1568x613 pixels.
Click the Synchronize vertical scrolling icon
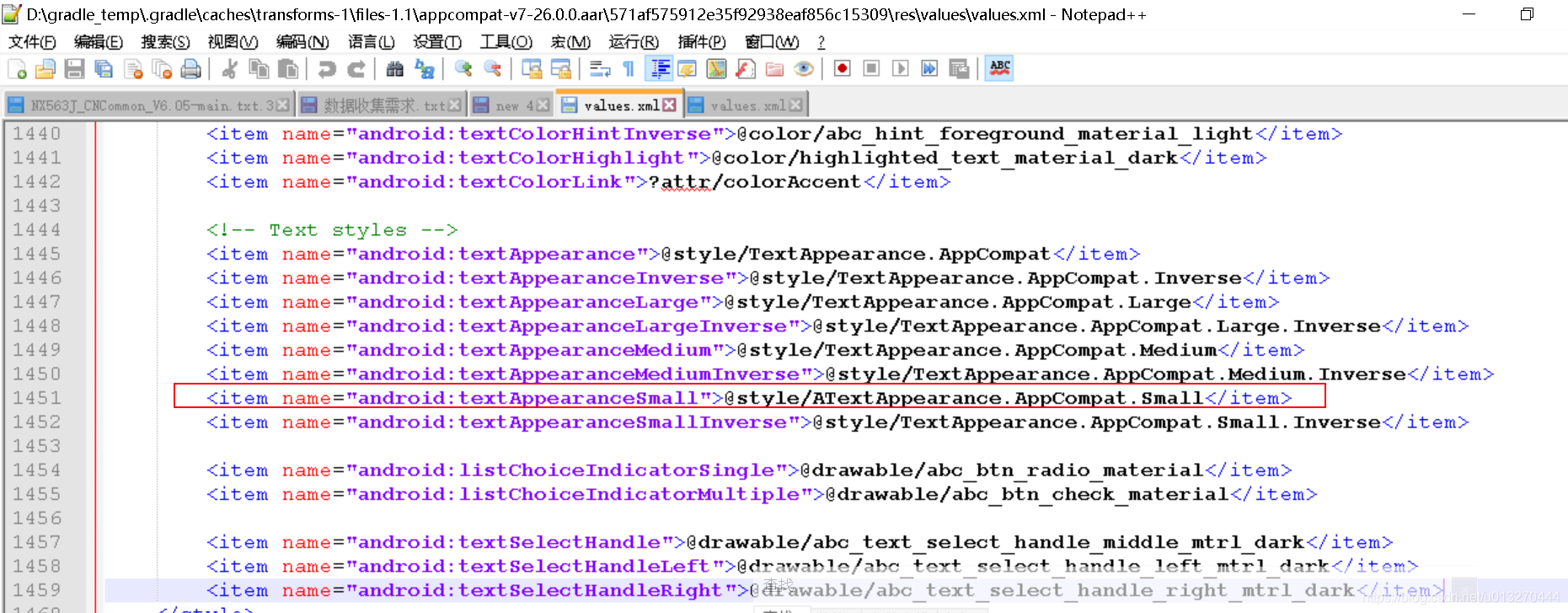(x=531, y=69)
